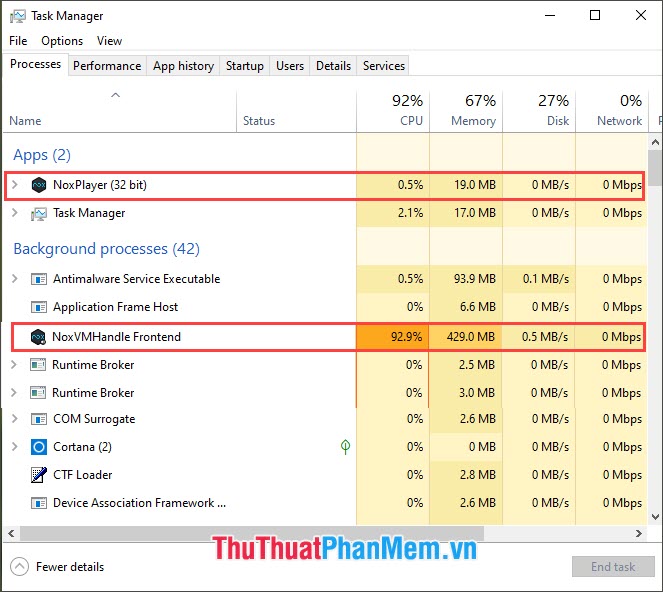Select the Processes tab
This screenshot has height=592, width=663.
coord(36,64)
